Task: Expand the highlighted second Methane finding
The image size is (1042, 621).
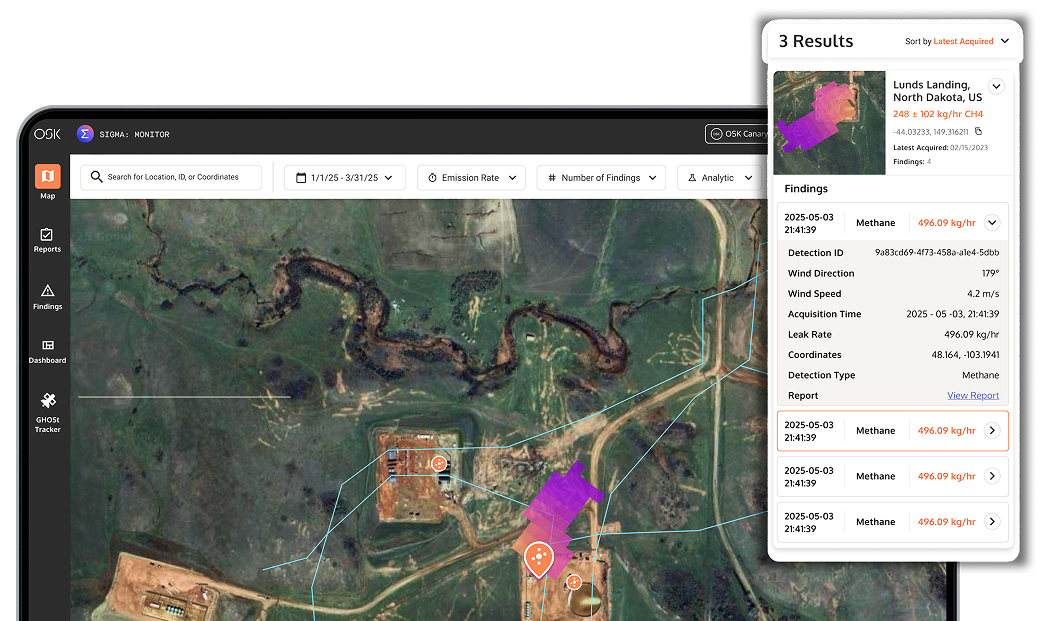Action: [991, 431]
